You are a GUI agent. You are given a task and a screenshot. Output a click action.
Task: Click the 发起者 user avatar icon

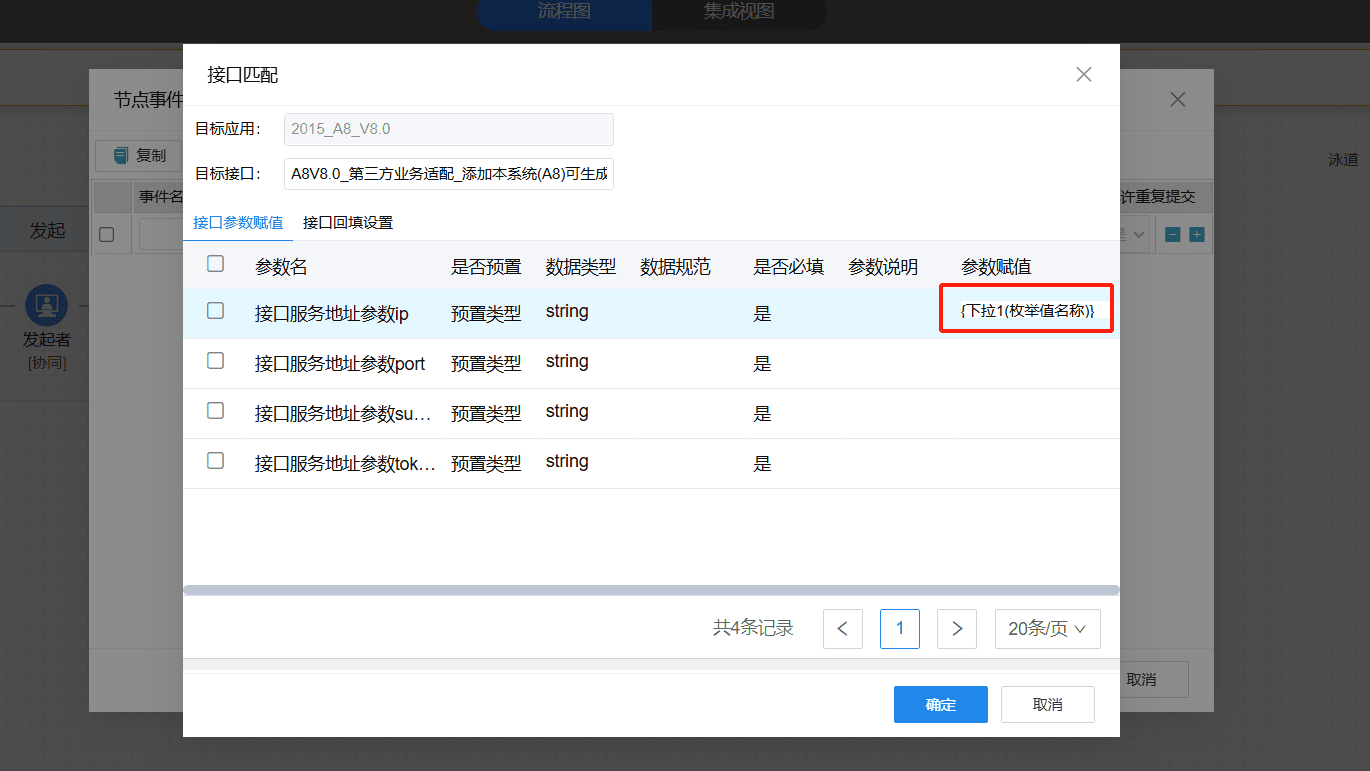point(46,305)
